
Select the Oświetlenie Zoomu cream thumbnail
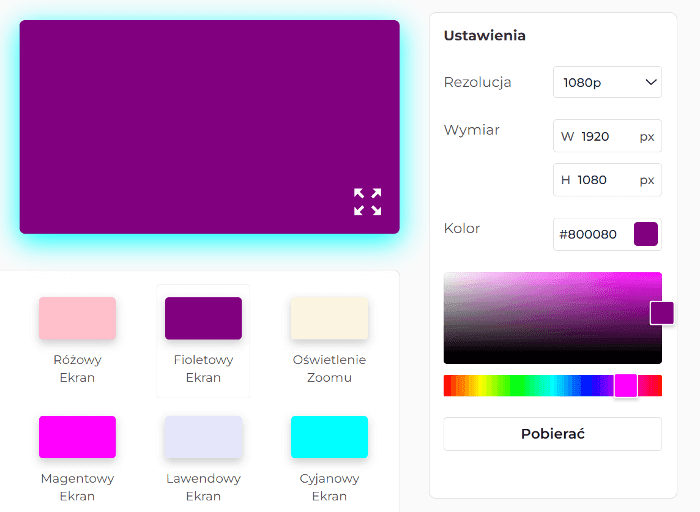(329, 318)
